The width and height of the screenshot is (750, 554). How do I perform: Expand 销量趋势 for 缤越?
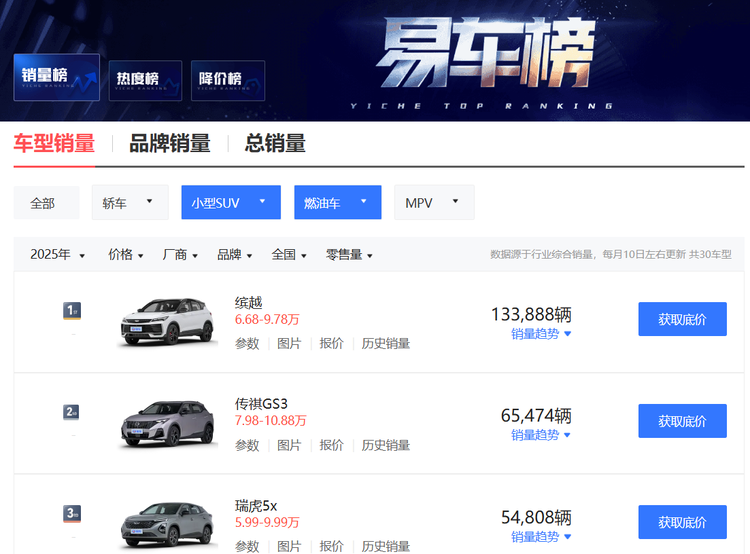[541, 334]
